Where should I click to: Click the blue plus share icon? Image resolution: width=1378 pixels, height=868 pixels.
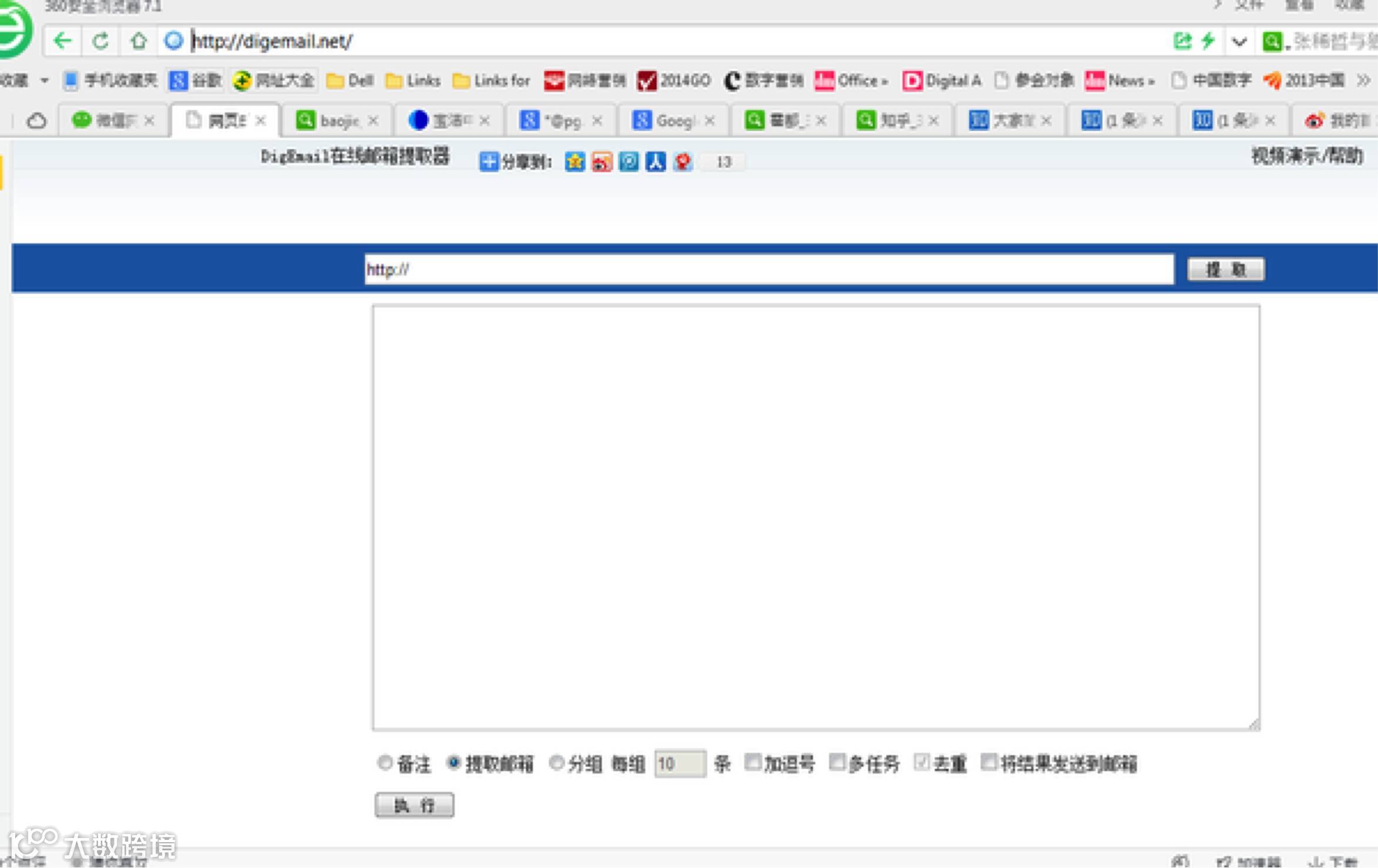coord(488,162)
